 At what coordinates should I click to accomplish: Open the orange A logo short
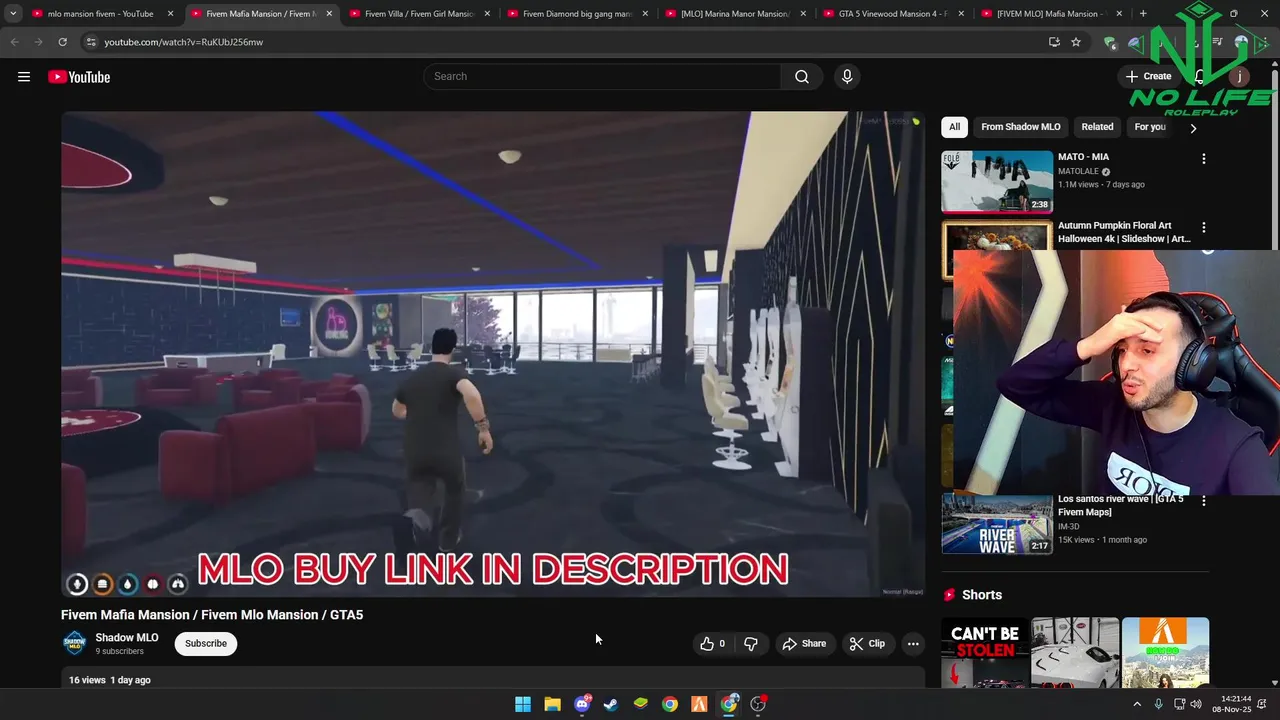[x=1165, y=652]
